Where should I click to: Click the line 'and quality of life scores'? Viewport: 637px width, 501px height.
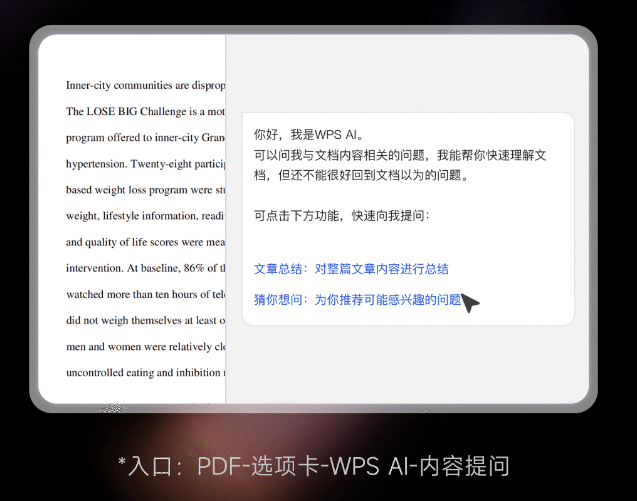pos(145,241)
